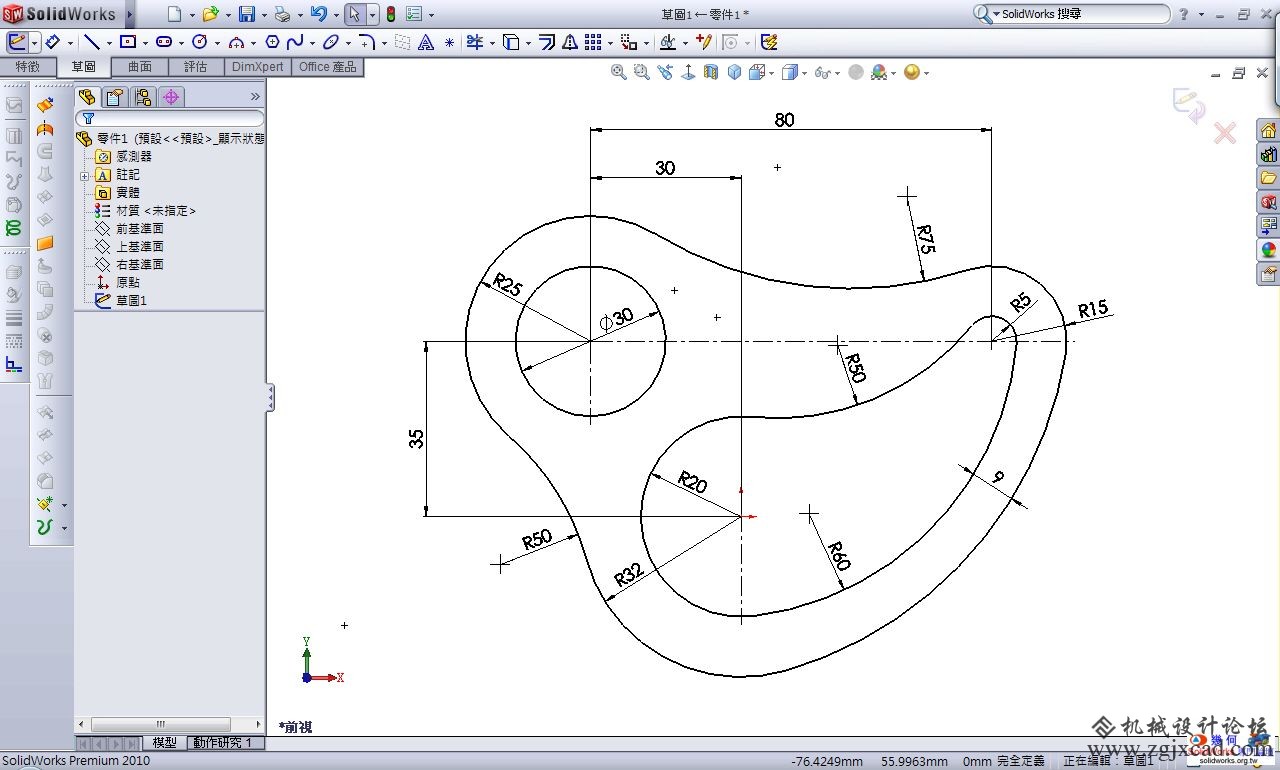Select the Ellipse sketch tool
Screen dimensions: 1280x770
point(330,42)
